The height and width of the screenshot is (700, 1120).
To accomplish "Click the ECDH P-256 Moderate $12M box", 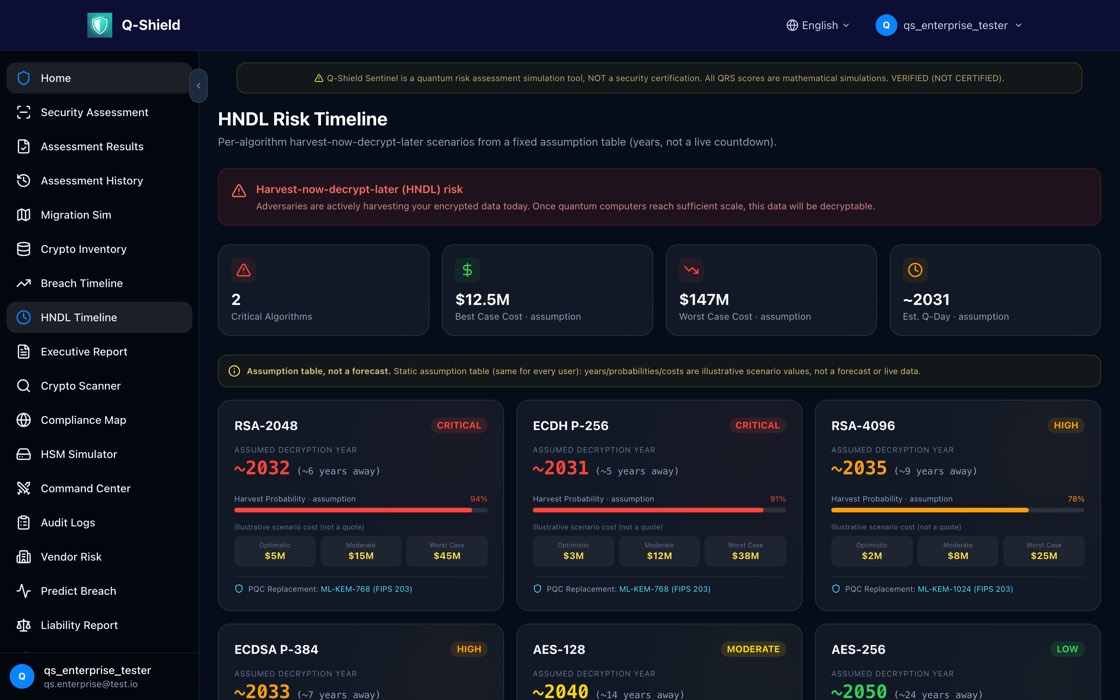I will [x=659, y=551].
